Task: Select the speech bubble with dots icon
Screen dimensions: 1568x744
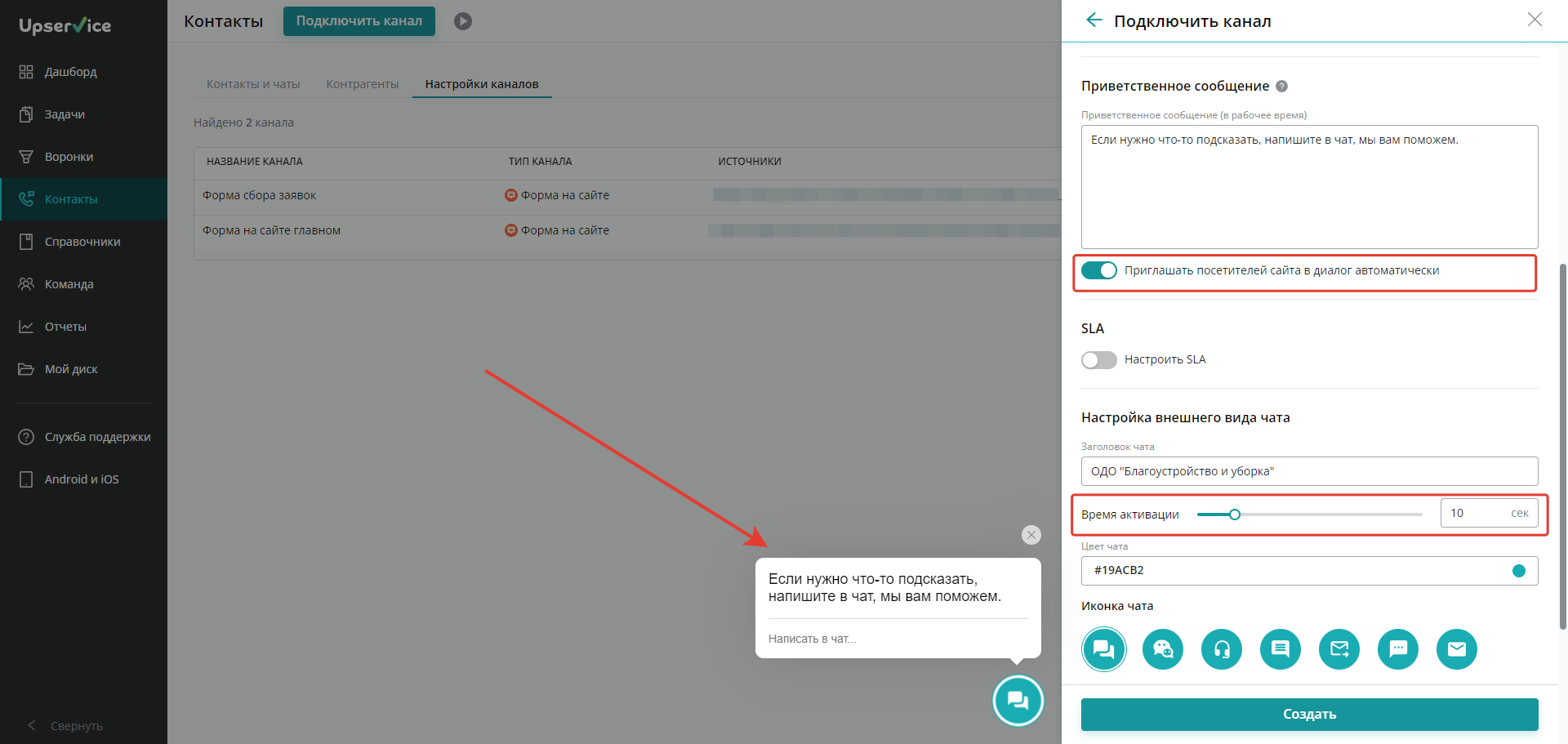Action: [1398, 649]
